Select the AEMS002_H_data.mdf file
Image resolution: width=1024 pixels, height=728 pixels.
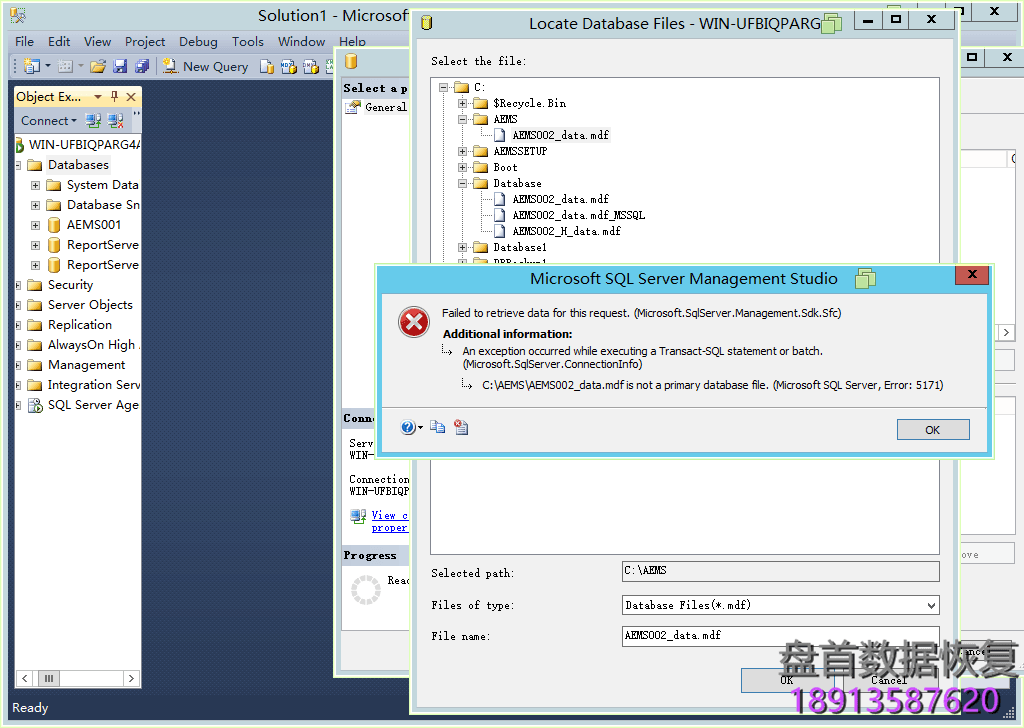coord(566,231)
